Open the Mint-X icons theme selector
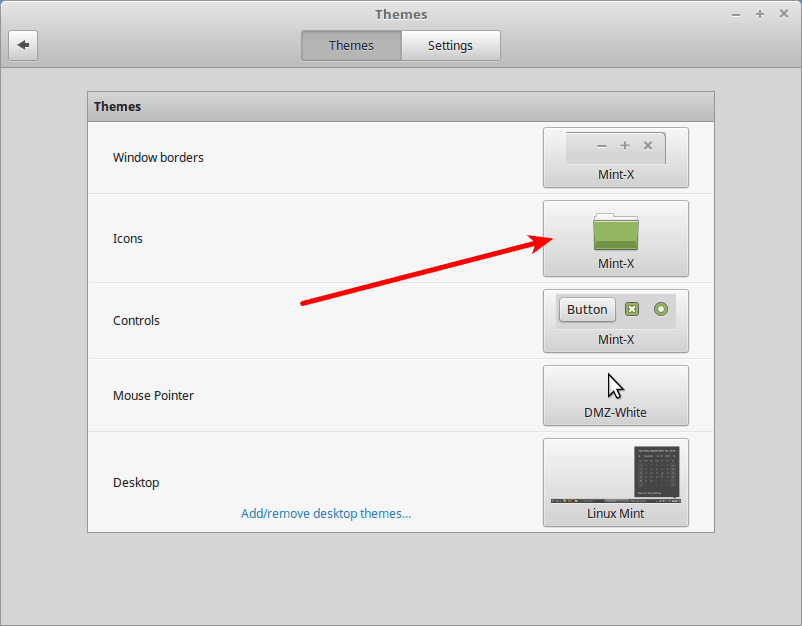 click(x=615, y=238)
